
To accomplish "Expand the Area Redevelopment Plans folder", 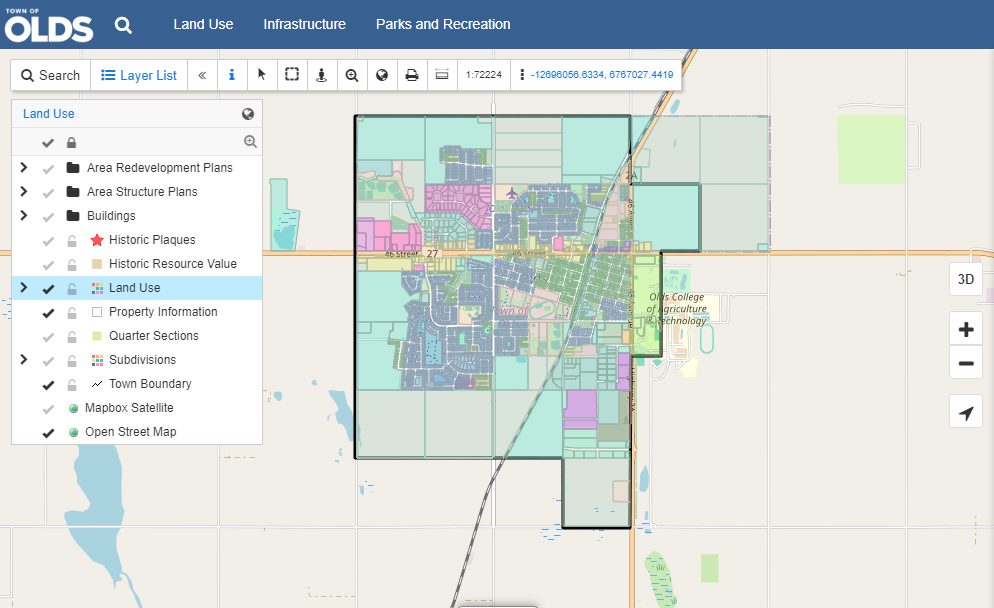I will click(24, 167).
